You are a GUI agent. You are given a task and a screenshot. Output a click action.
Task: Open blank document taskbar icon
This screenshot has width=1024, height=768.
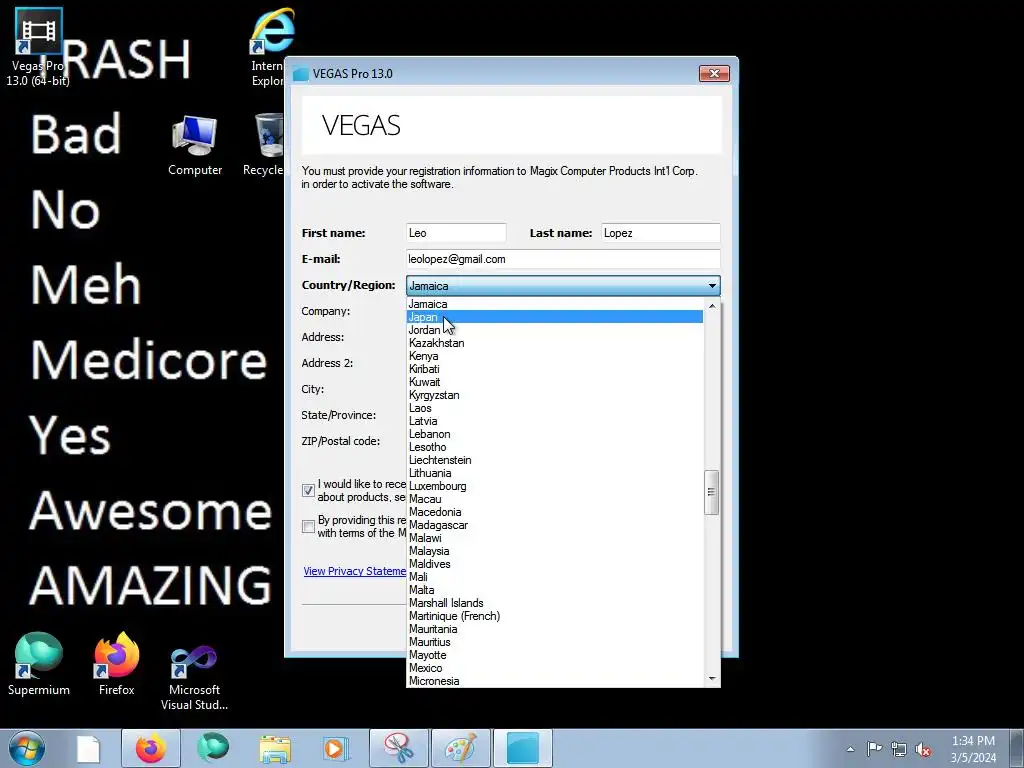tap(88, 749)
